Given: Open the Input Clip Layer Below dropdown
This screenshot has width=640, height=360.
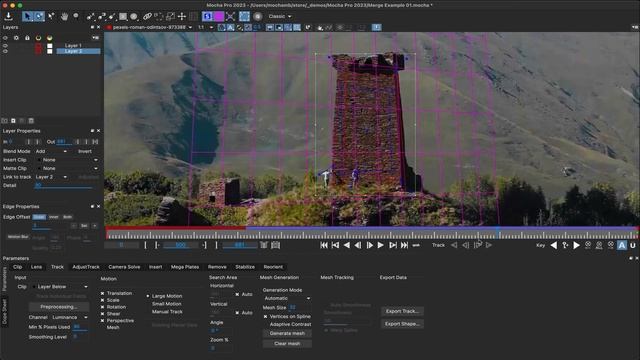Looking at the screenshot, I should click(x=61, y=287).
